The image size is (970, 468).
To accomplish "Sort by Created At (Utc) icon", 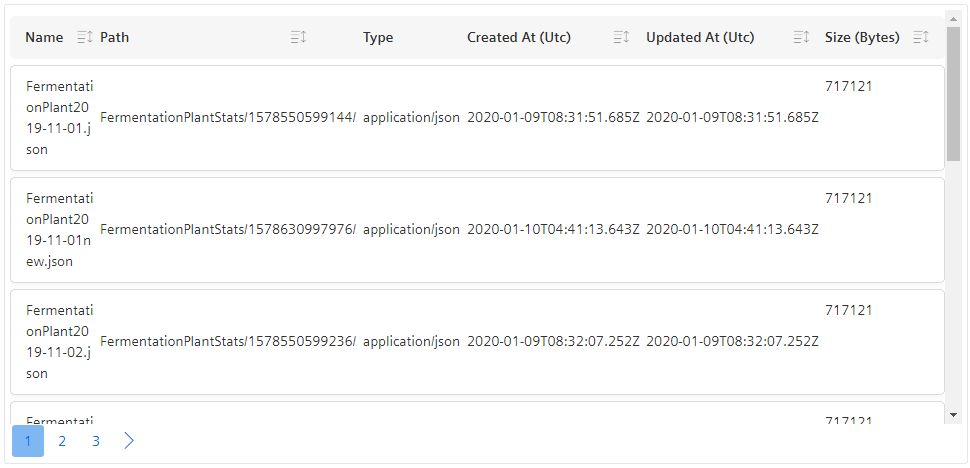I will click(621, 38).
